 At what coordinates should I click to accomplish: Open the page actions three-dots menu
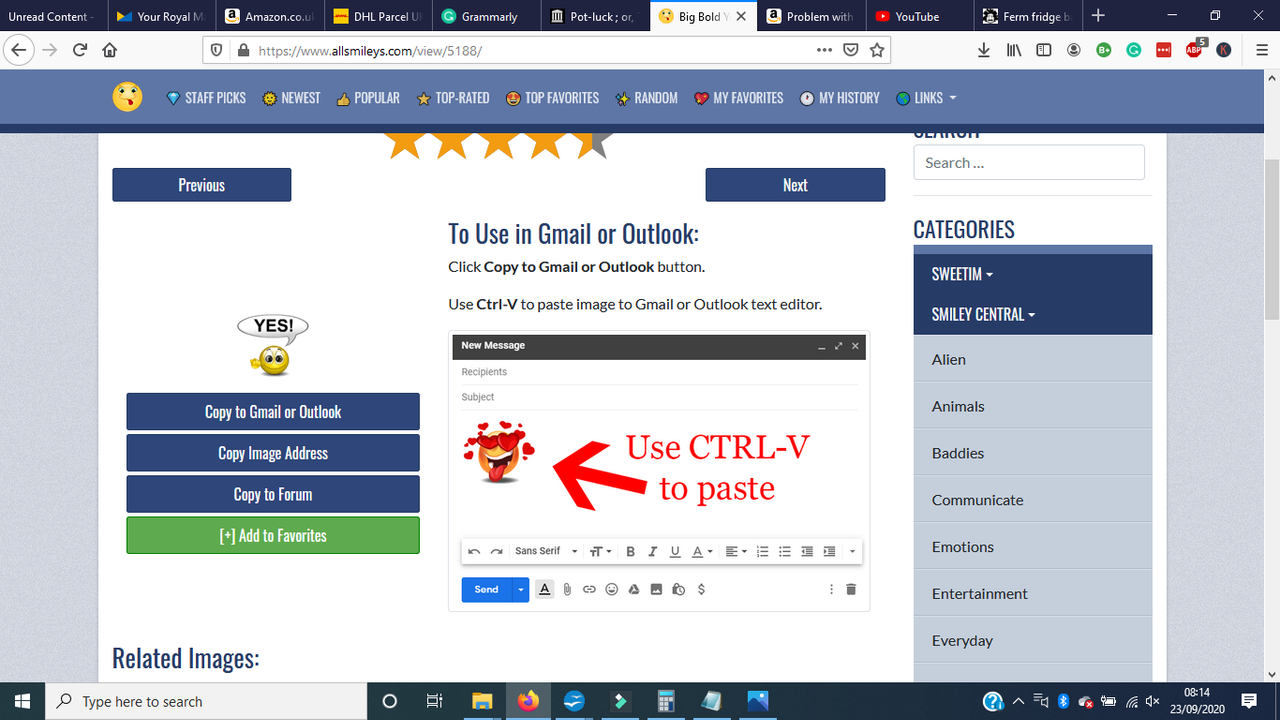[x=824, y=50]
